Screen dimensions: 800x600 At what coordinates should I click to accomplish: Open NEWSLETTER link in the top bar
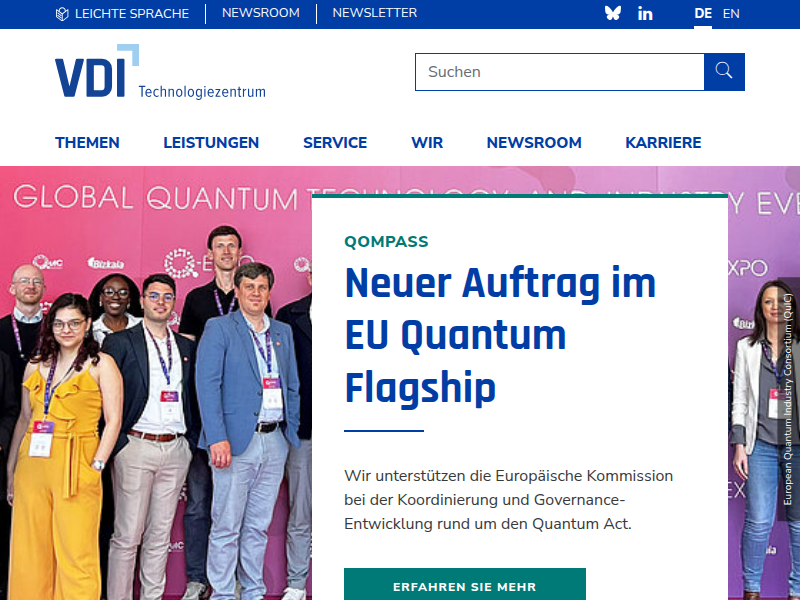[x=375, y=13]
